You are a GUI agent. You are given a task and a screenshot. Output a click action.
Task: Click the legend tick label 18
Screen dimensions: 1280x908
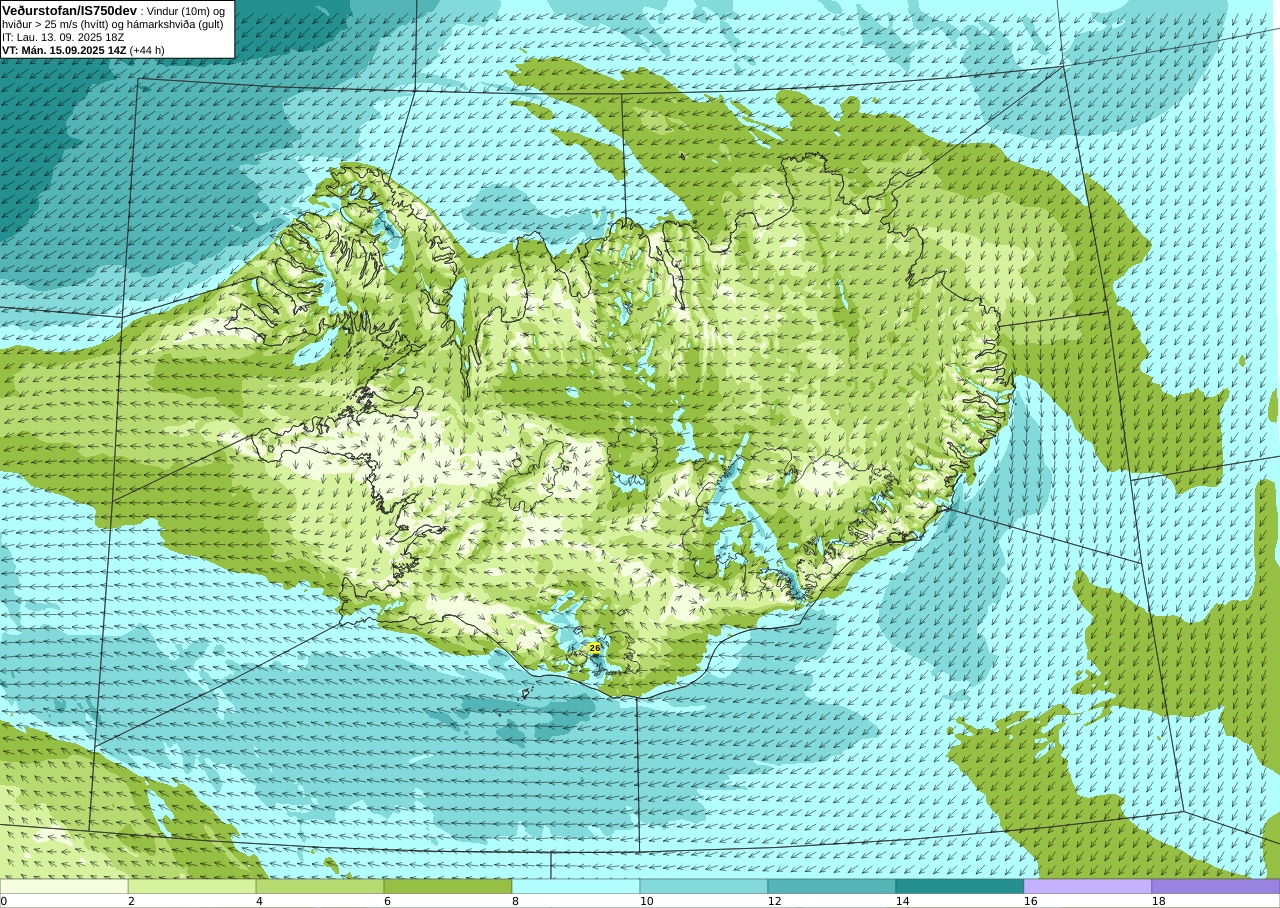tap(1159, 901)
